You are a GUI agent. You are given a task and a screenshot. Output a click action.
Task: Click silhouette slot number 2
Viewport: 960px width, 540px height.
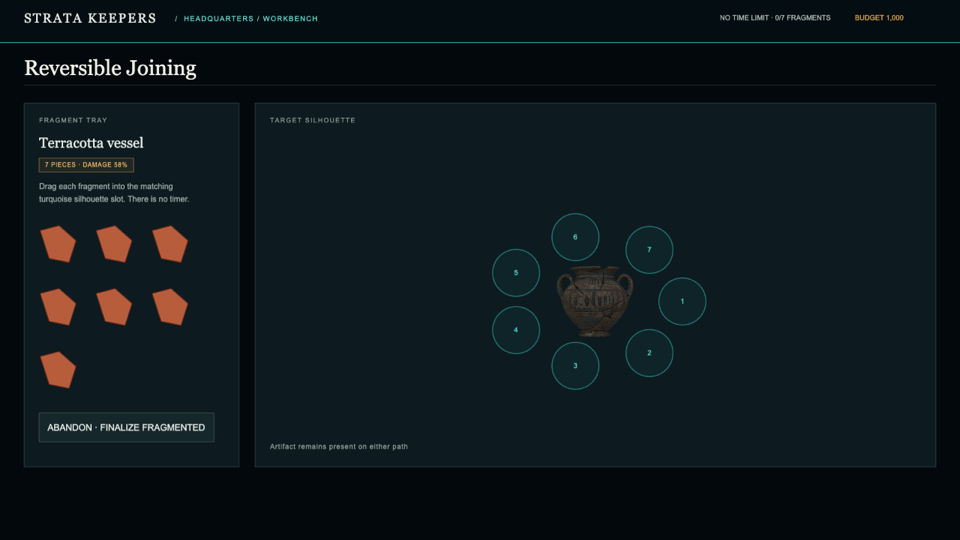(x=649, y=353)
